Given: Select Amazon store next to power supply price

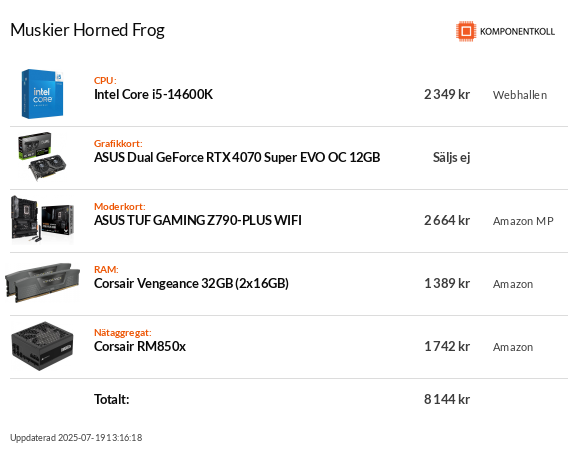Looking at the screenshot, I should (513, 347).
